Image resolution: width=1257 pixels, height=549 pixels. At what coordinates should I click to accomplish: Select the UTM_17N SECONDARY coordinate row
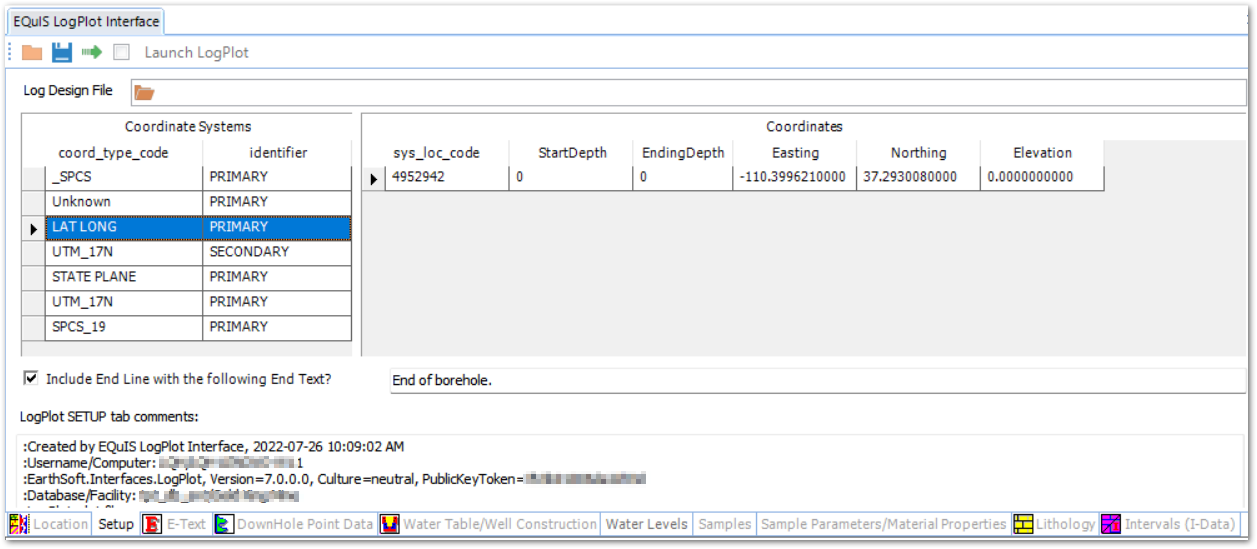pyautogui.click(x=200, y=252)
